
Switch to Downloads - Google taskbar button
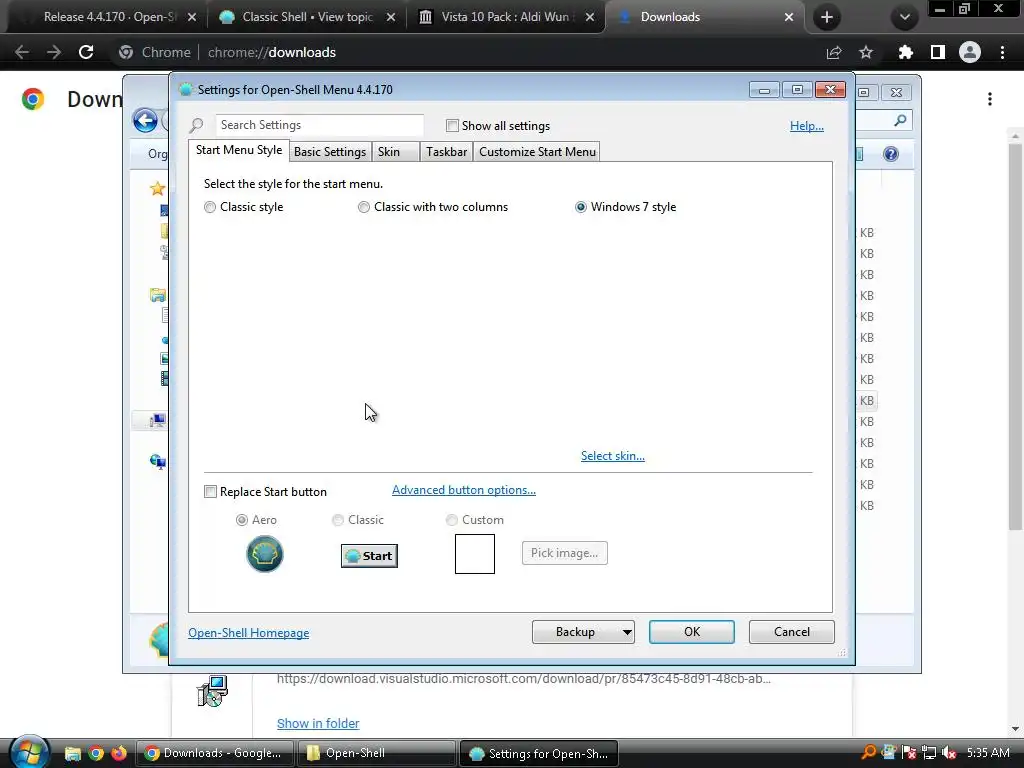[215, 753]
